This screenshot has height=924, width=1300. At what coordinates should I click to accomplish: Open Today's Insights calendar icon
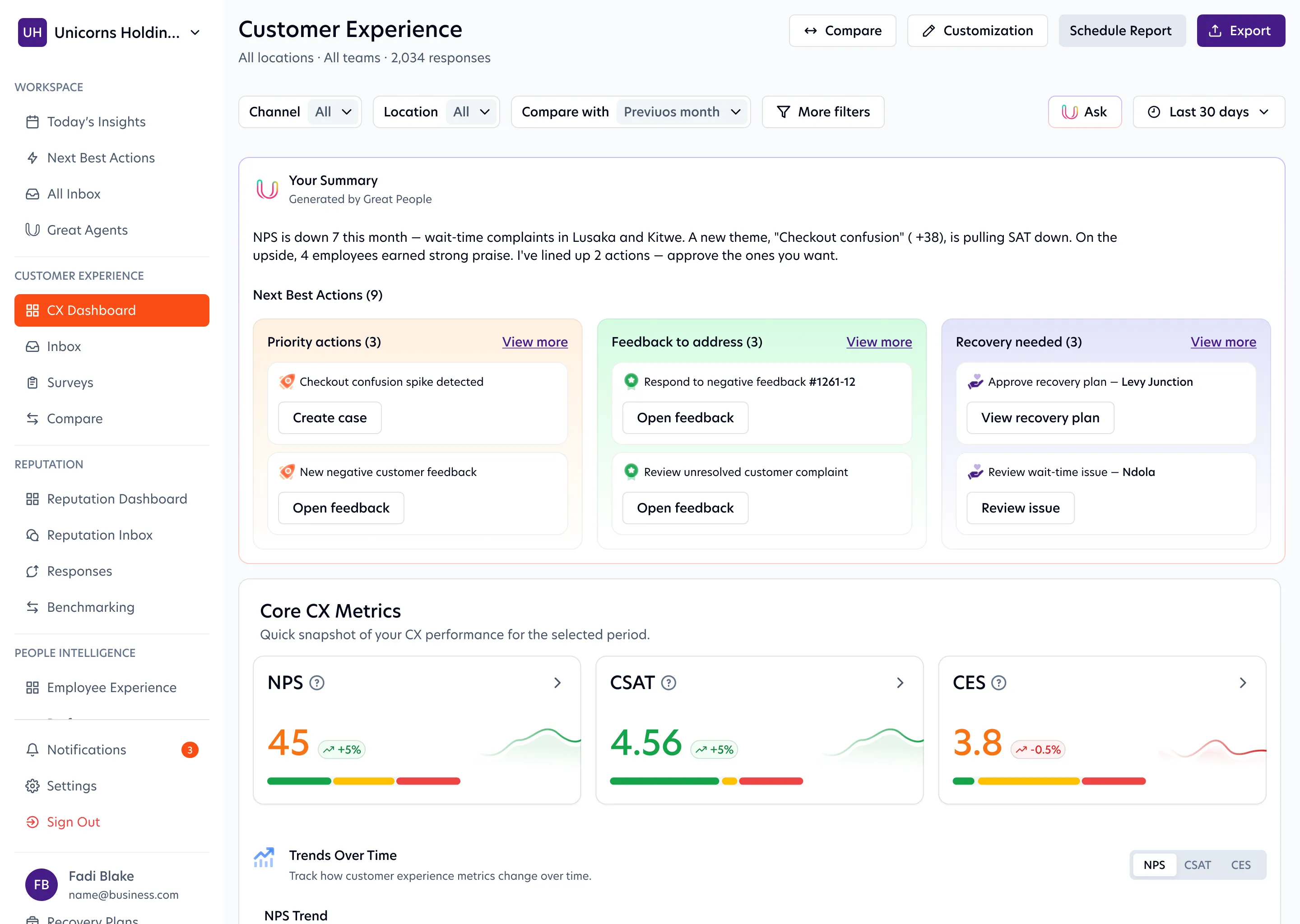[x=32, y=122]
